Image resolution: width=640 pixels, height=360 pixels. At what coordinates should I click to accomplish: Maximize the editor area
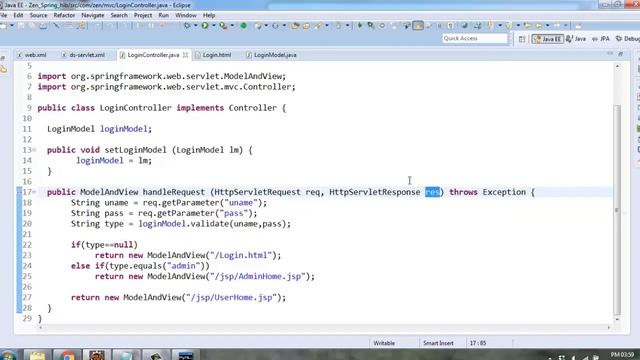[x=620, y=53]
